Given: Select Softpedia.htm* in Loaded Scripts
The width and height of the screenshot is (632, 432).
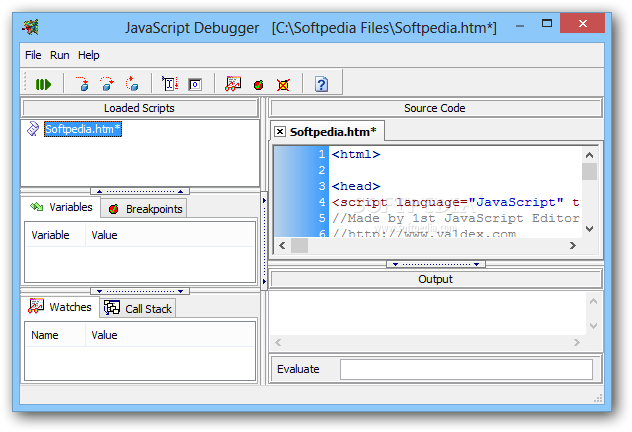Looking at the screenshot, I should tap(83, 129).
